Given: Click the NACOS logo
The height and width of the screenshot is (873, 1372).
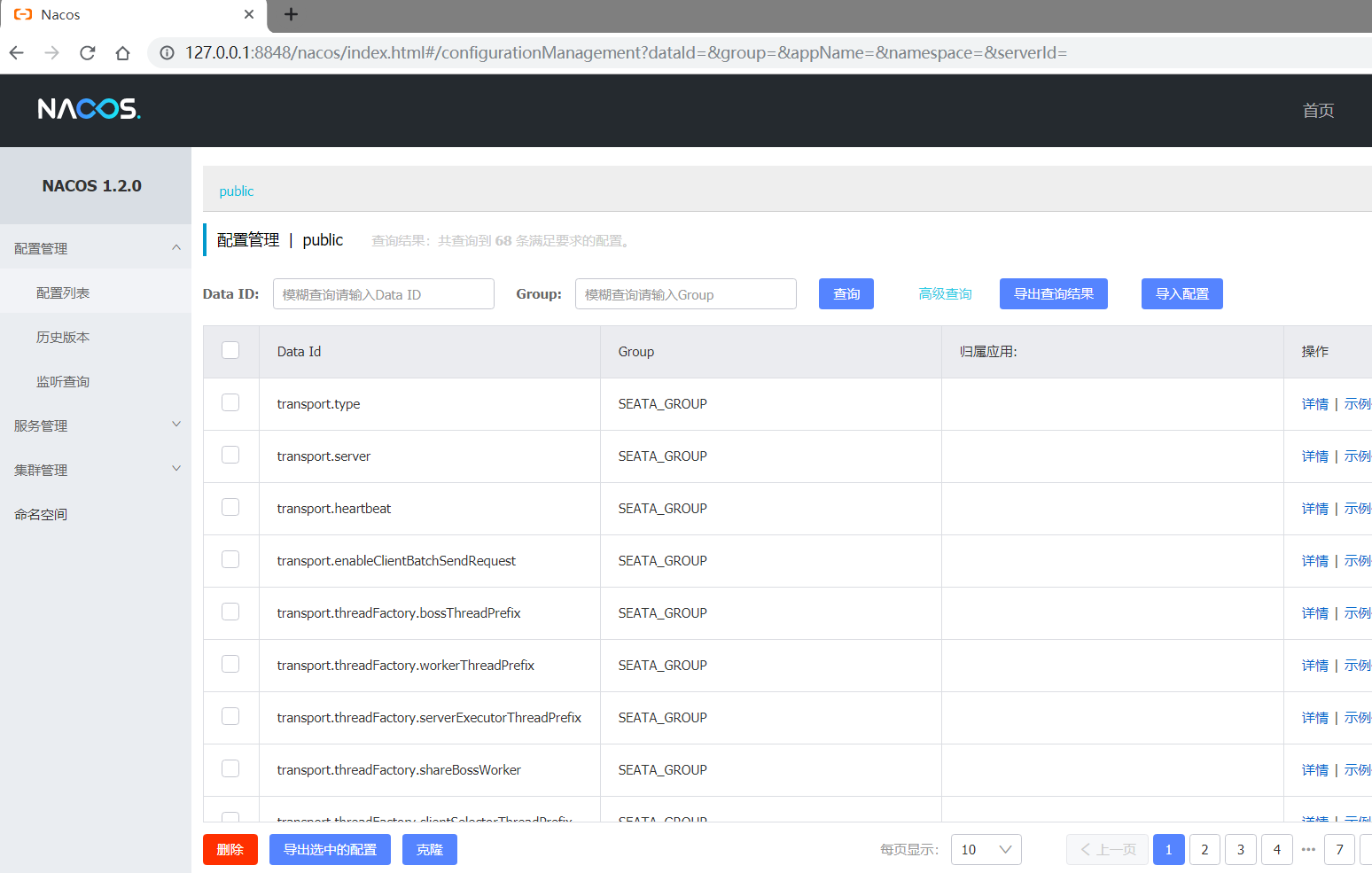Looking at the screenshot, I should coord(89,109).
